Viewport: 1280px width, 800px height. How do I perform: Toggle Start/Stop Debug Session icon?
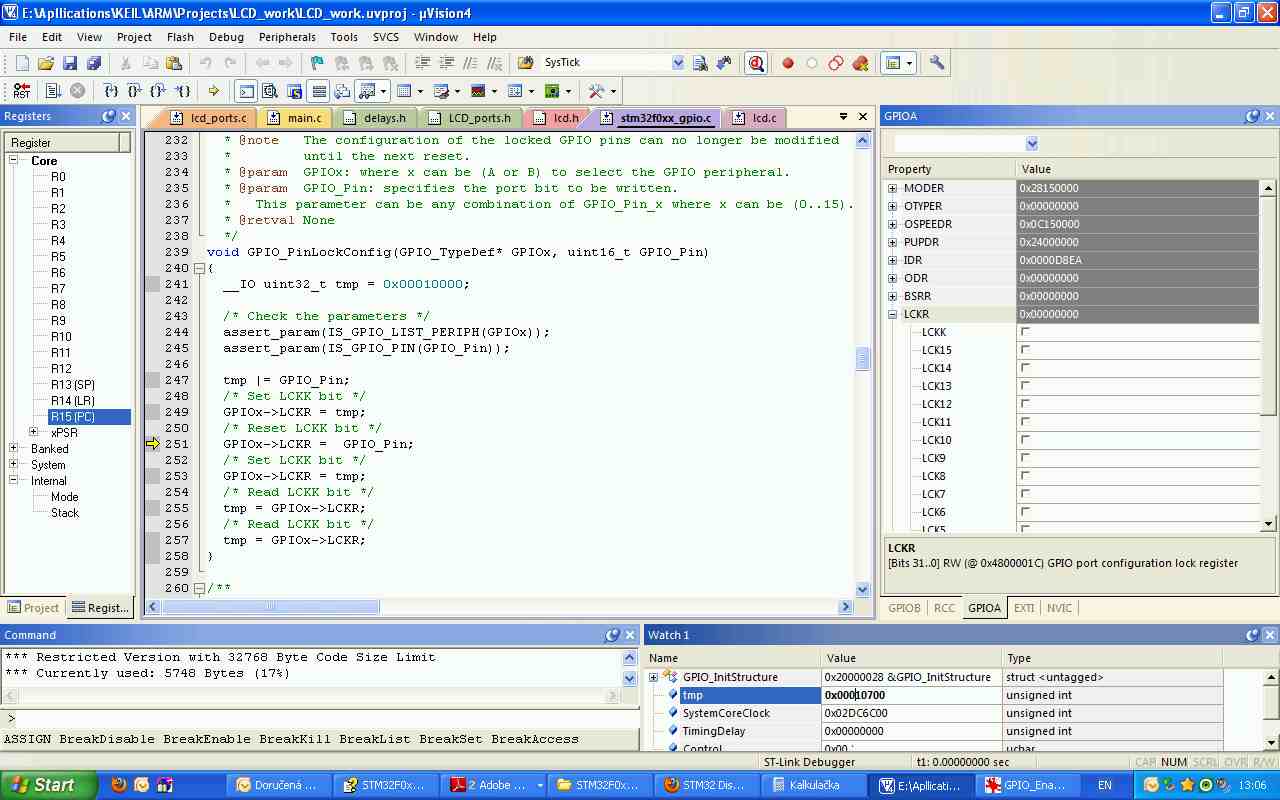756,63
